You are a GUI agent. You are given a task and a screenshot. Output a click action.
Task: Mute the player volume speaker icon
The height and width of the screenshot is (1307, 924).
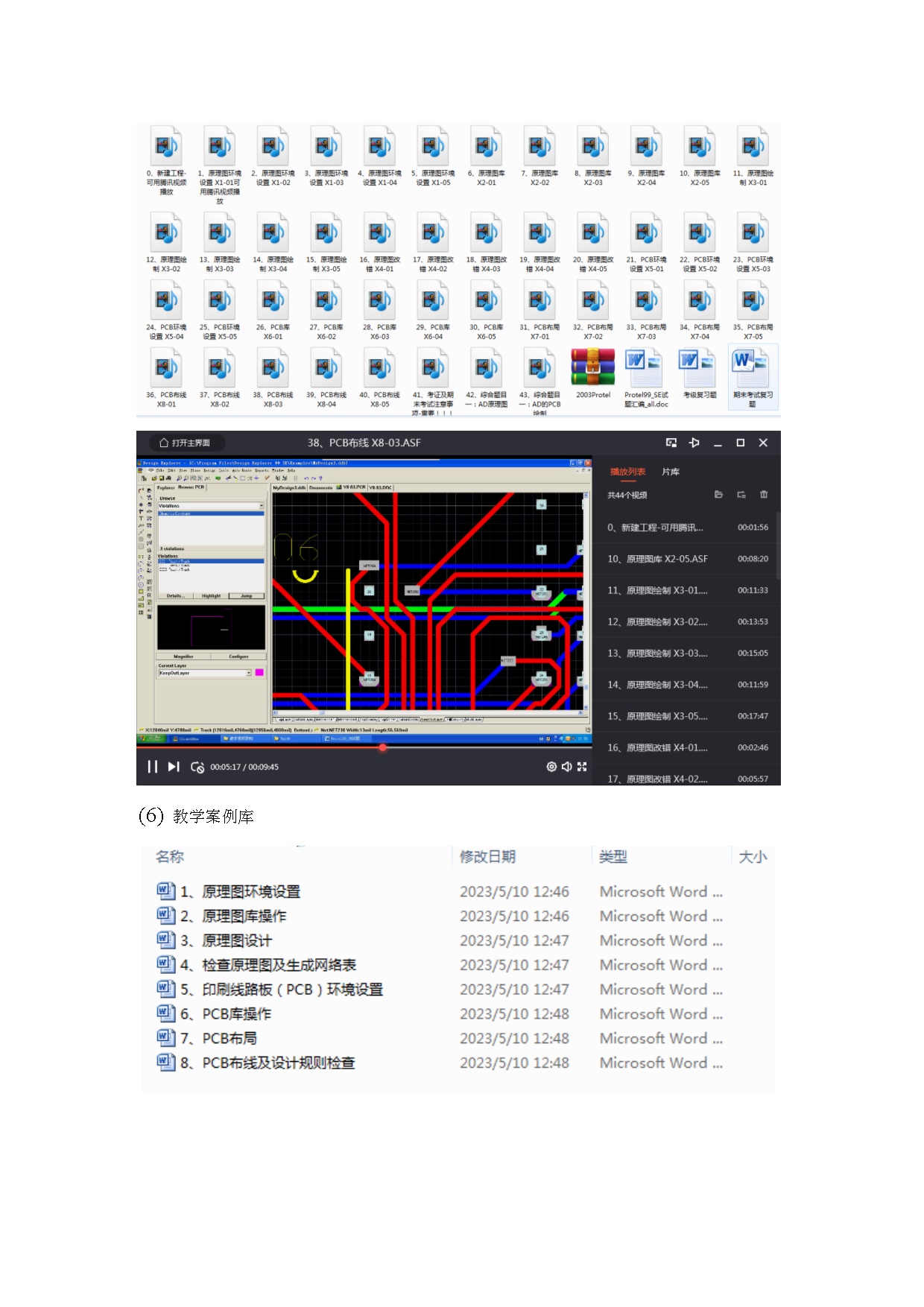566,767
